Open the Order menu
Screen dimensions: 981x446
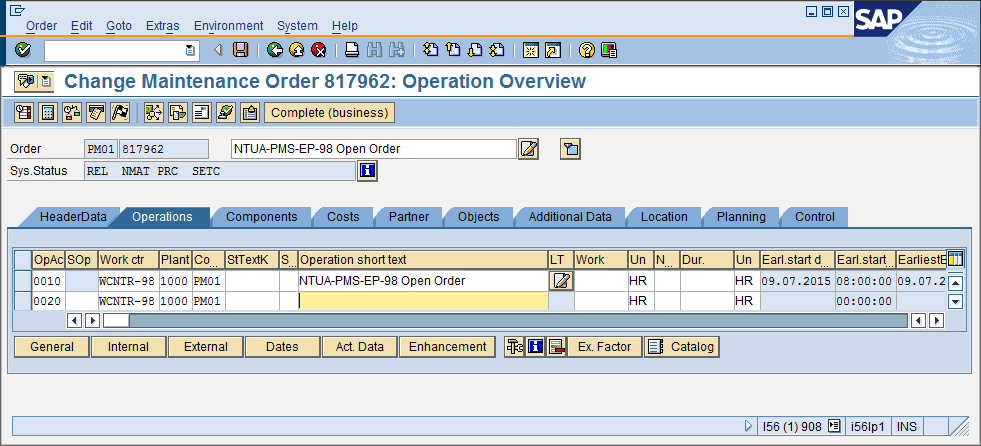pos(41,26)
